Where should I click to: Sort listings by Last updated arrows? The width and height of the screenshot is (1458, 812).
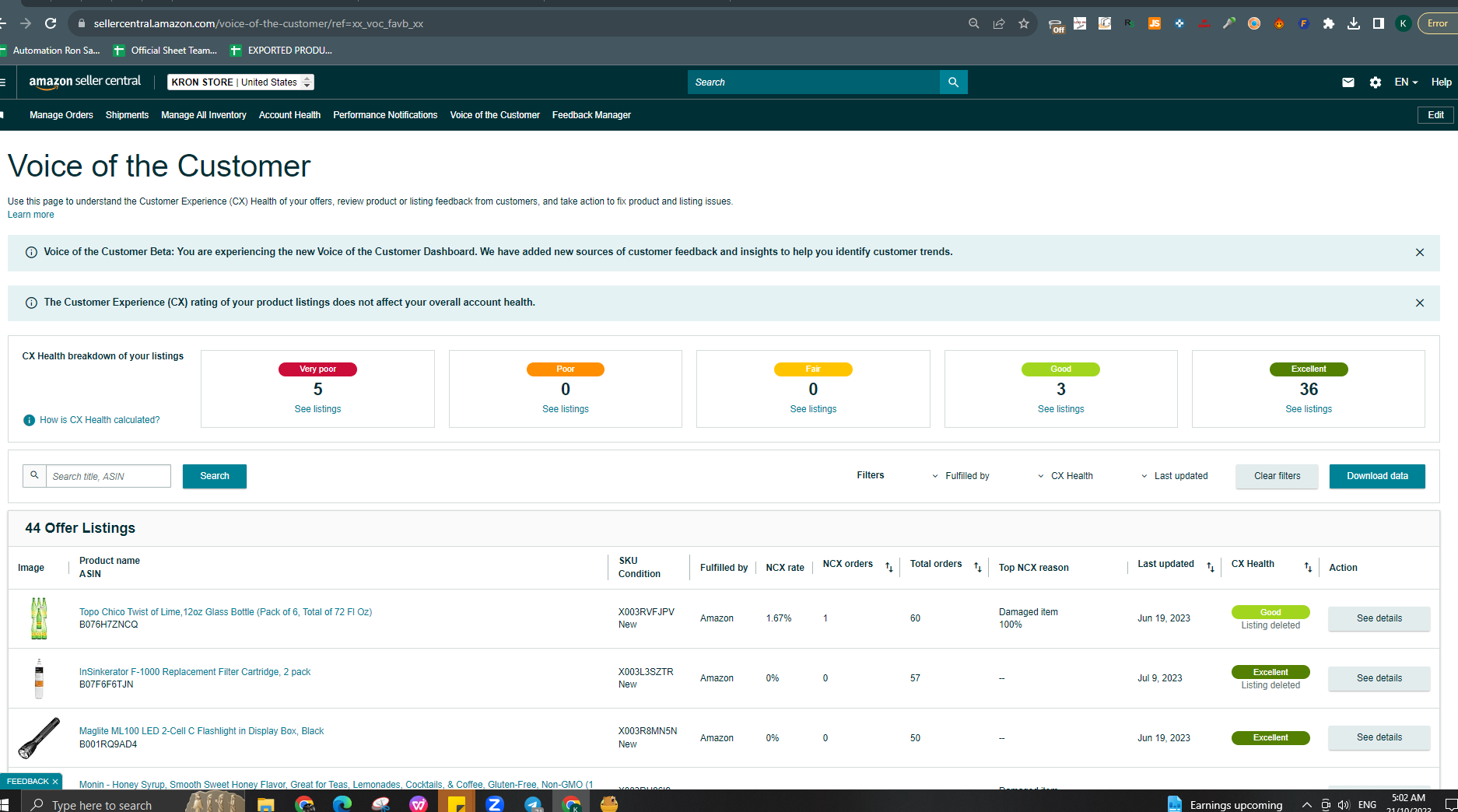(1211, 568)
